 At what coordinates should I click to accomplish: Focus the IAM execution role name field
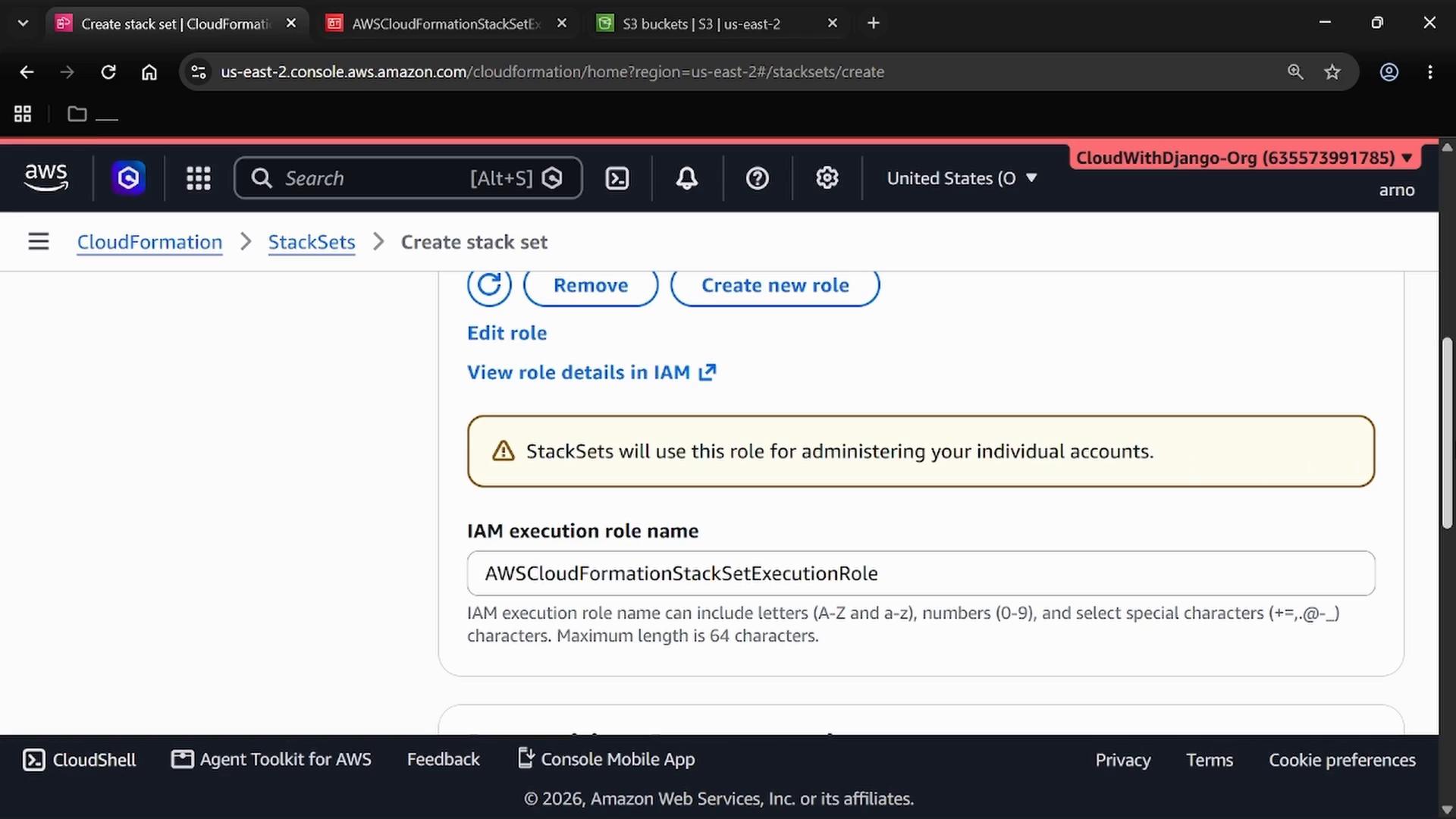click(921, 573)
